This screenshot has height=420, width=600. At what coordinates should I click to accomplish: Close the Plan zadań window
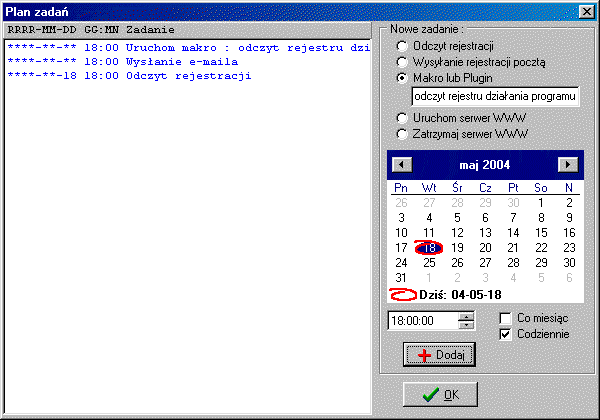click(x=585, y=10)
